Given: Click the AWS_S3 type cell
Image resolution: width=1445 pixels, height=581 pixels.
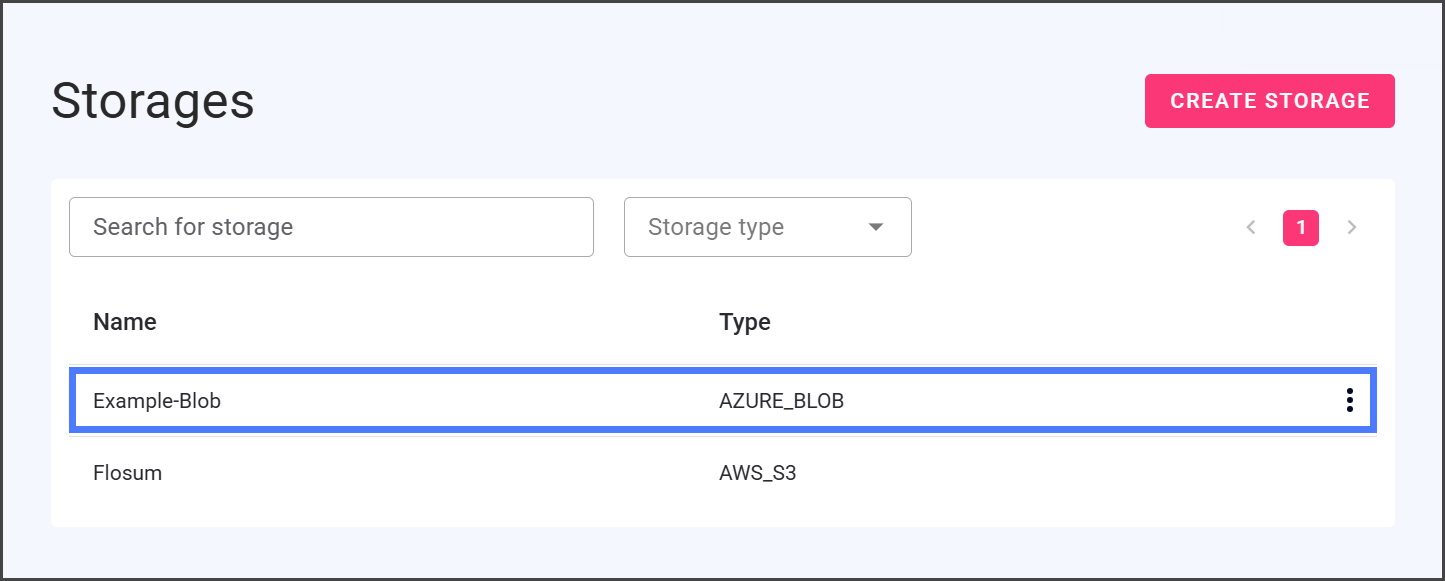Looking at the screenshot, I should pos(757,473).
